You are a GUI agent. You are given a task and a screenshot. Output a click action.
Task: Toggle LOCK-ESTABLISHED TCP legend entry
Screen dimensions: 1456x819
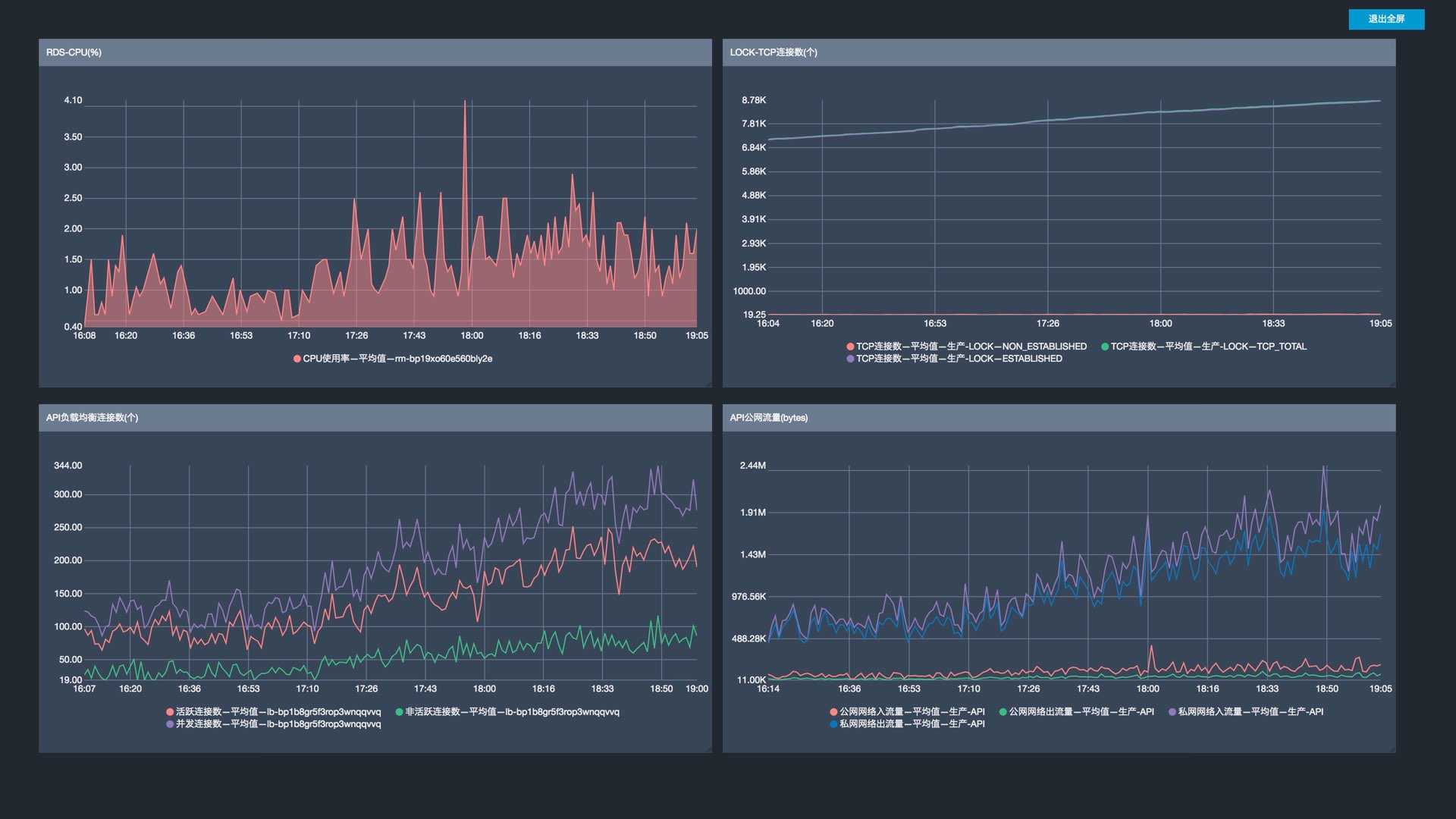(954, 359)
